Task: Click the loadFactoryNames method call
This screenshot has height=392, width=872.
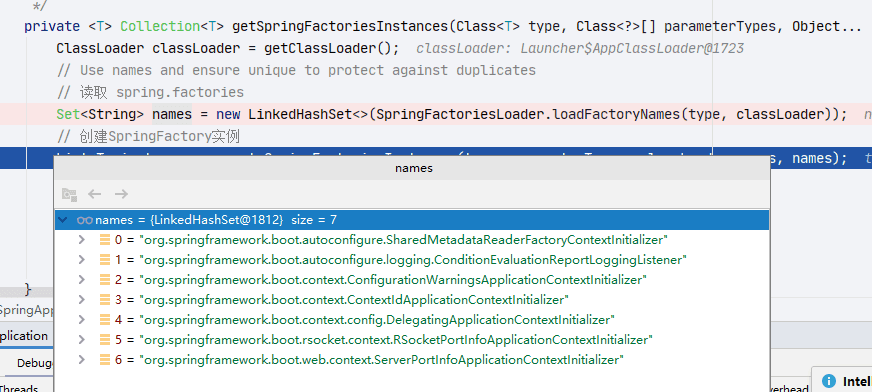Action: click(x=617, y=115)
